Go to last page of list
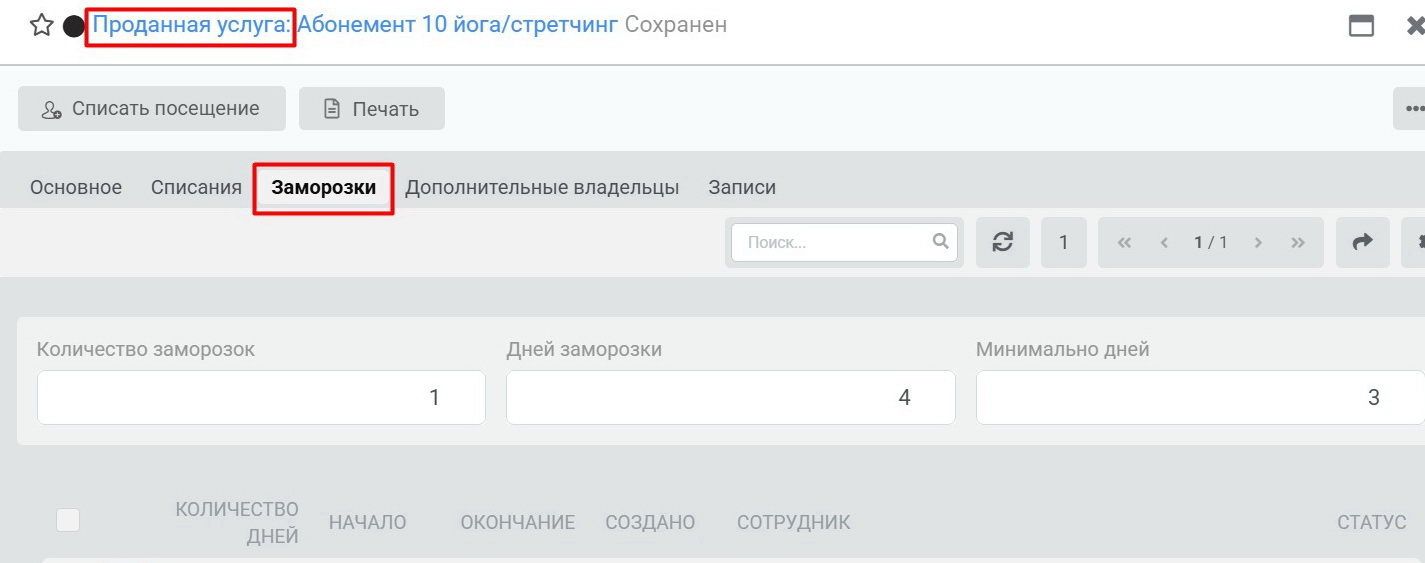The width and height of the screenshot is (1425, 563). [x=1298, y=242]
